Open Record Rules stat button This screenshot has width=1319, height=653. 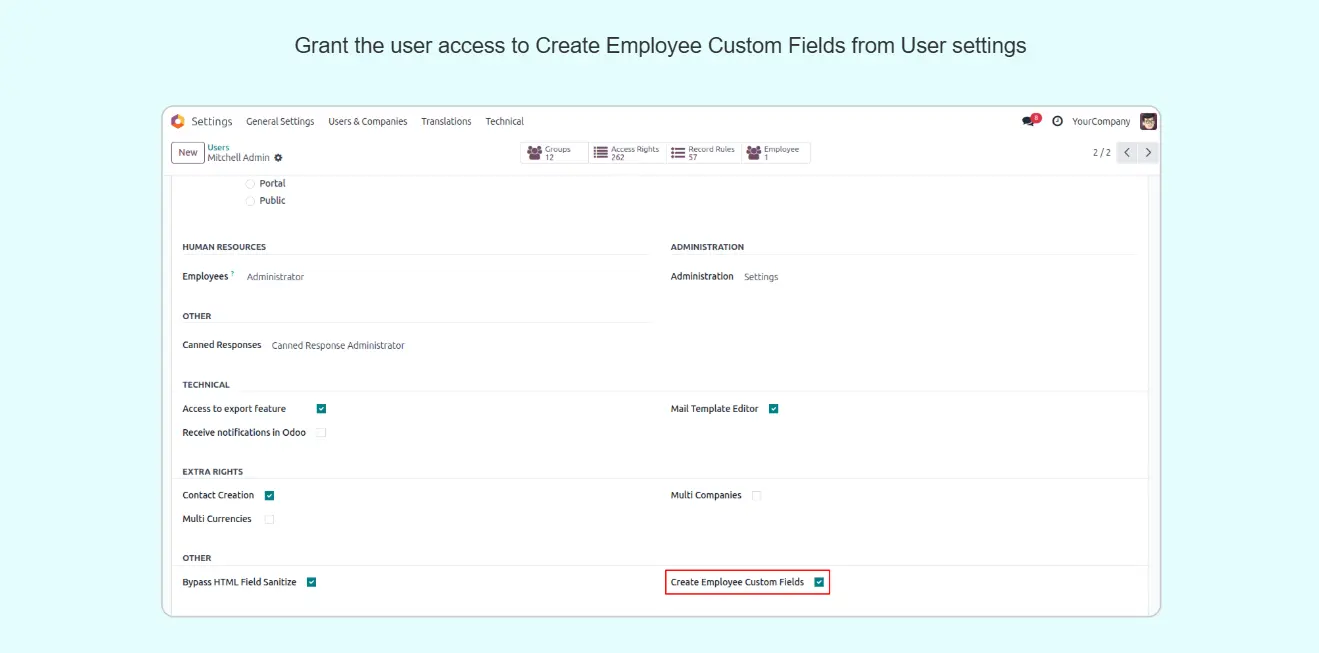[x=703, y=153]
